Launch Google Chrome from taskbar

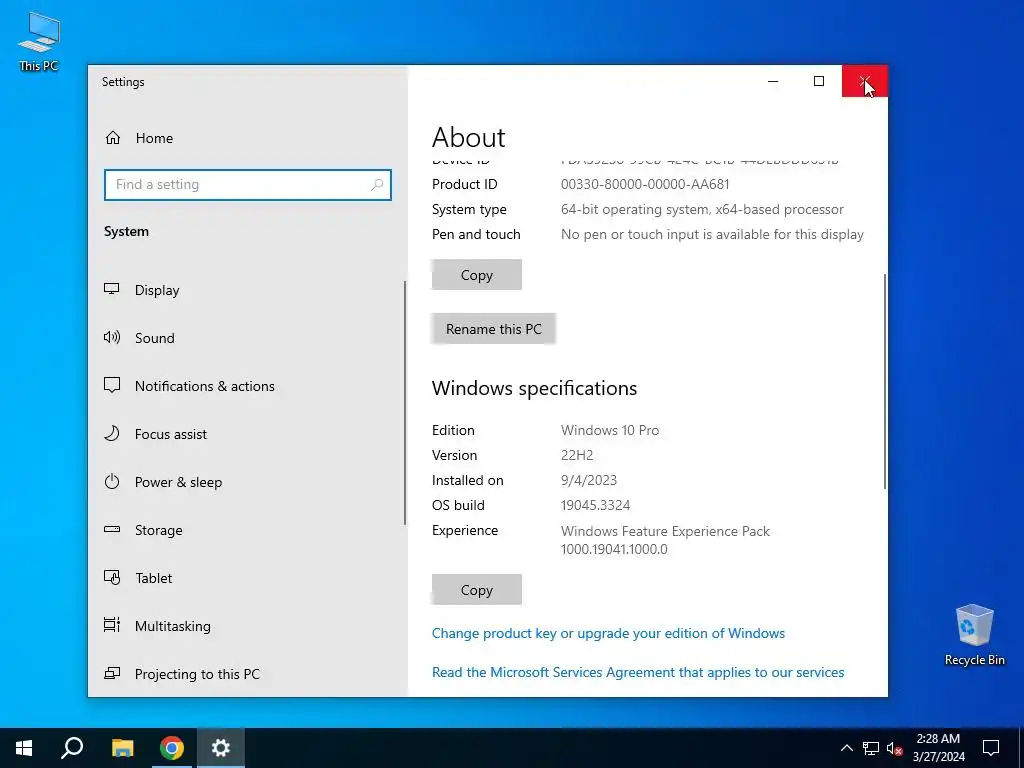click(172, 748)
